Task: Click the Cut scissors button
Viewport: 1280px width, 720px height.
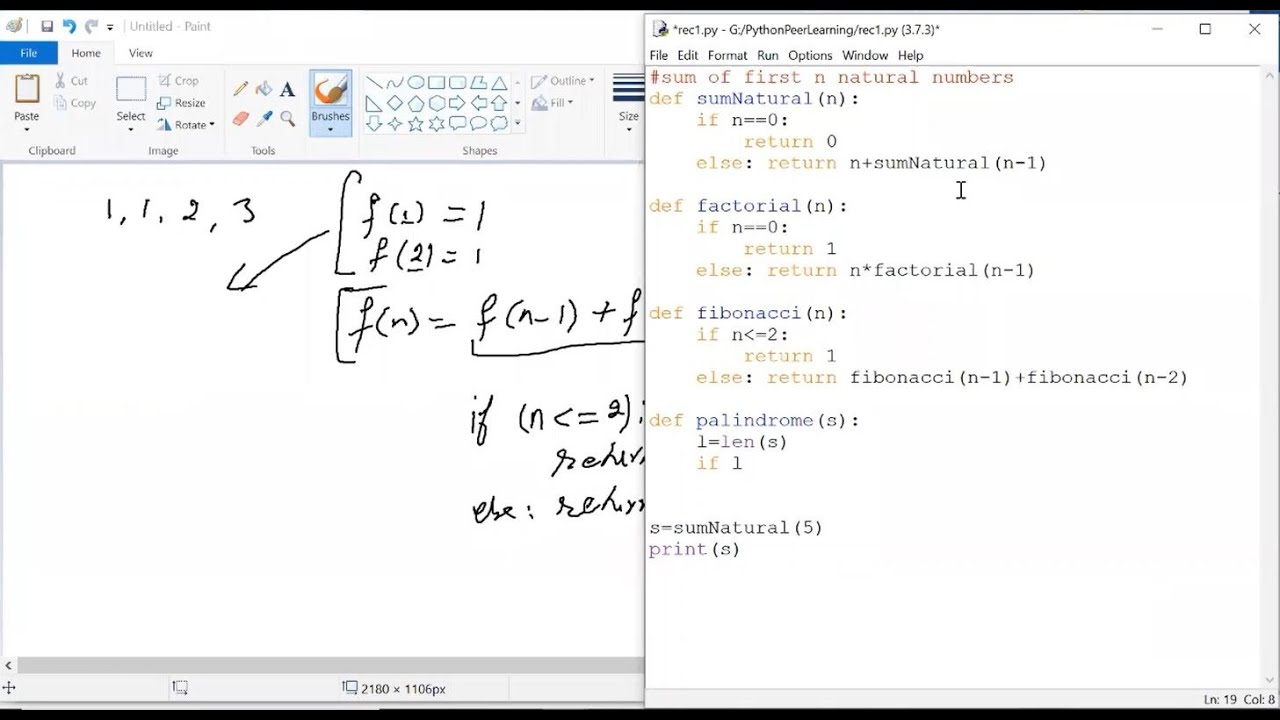Action: tap(71, 81)
